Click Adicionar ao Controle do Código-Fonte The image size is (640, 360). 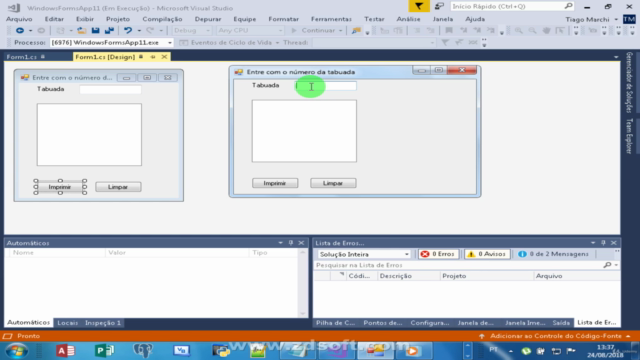point(556,336)
